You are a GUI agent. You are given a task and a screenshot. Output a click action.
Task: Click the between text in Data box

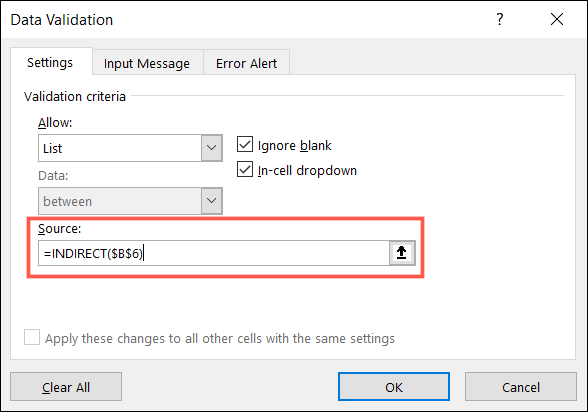pyautogui.click(x=68, y=201)
